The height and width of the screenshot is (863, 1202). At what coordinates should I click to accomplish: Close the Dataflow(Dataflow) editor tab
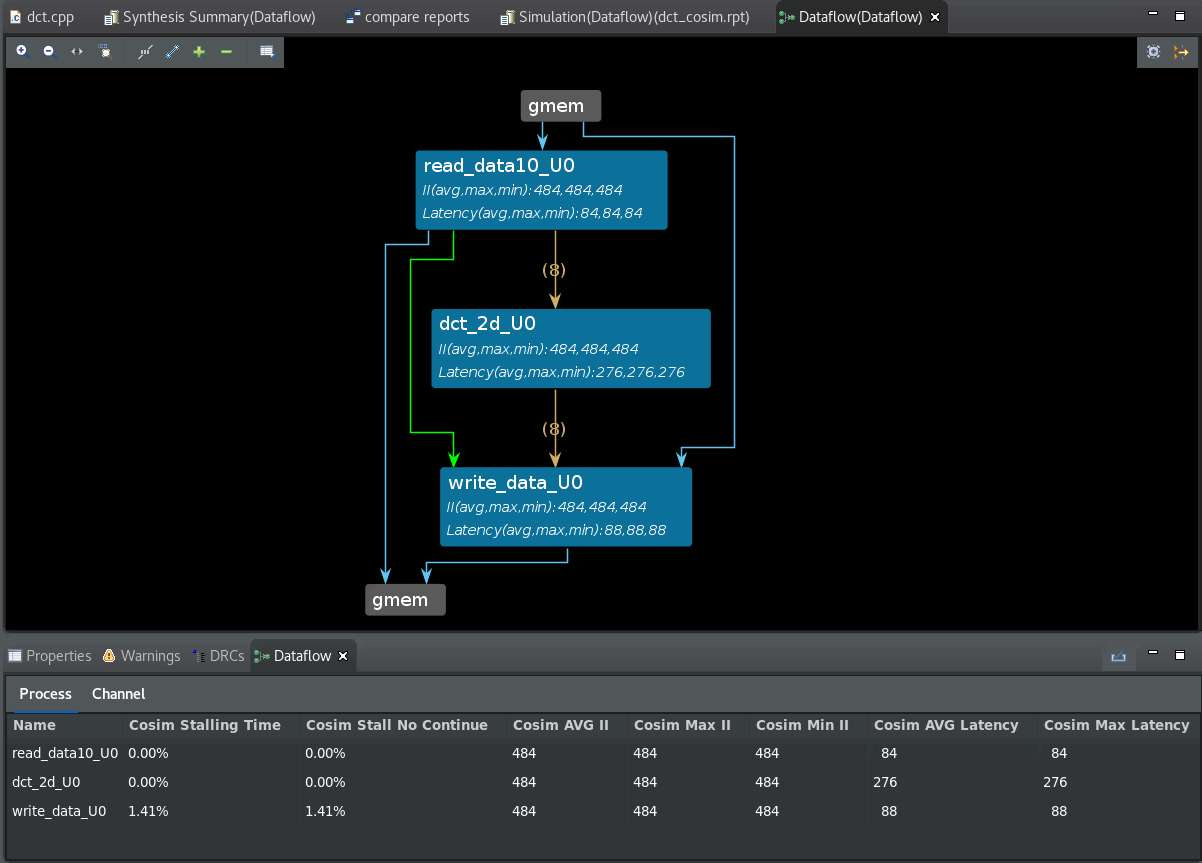[935, 17]
